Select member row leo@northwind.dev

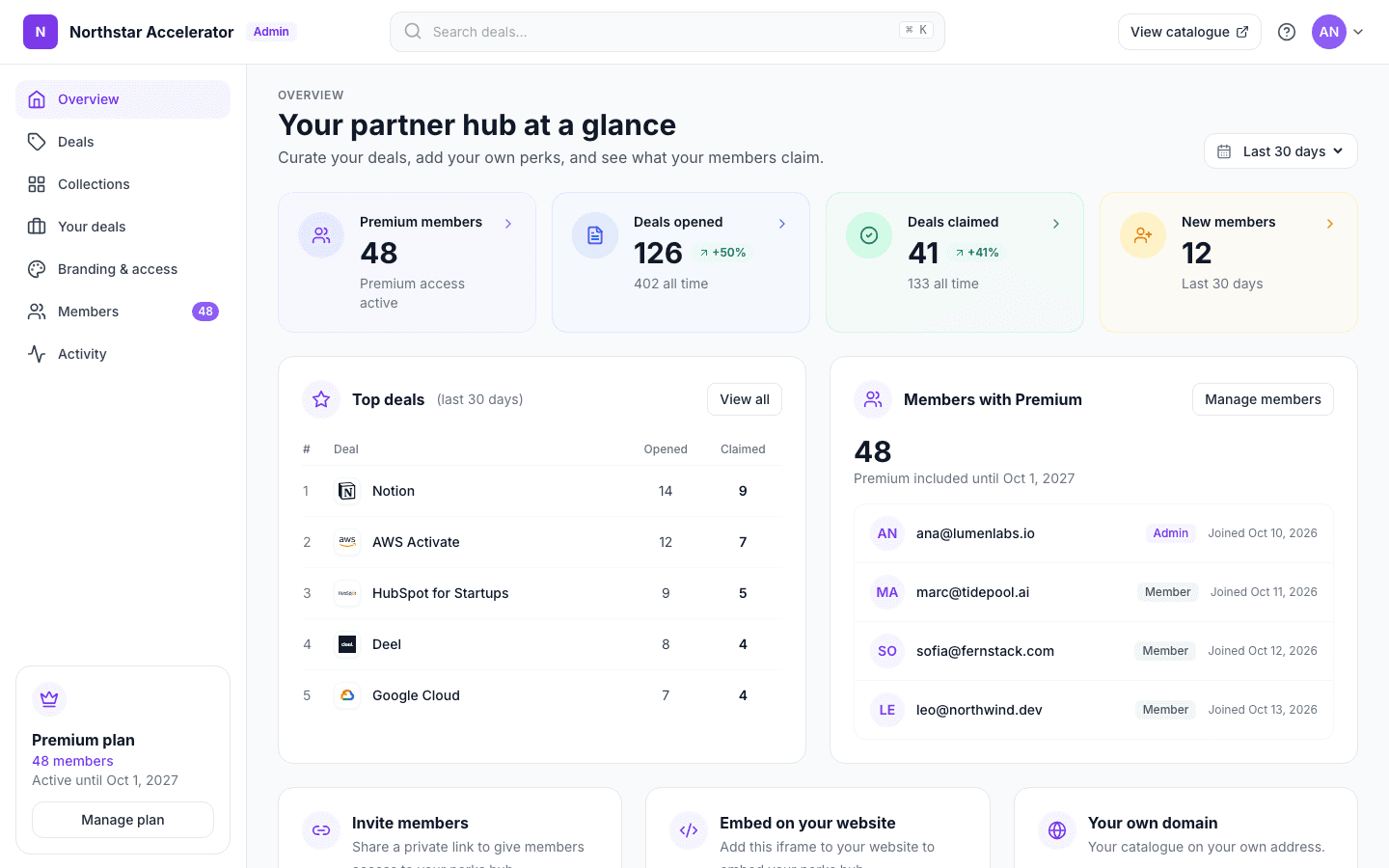pyautogui.click(x=1094, y=710)
